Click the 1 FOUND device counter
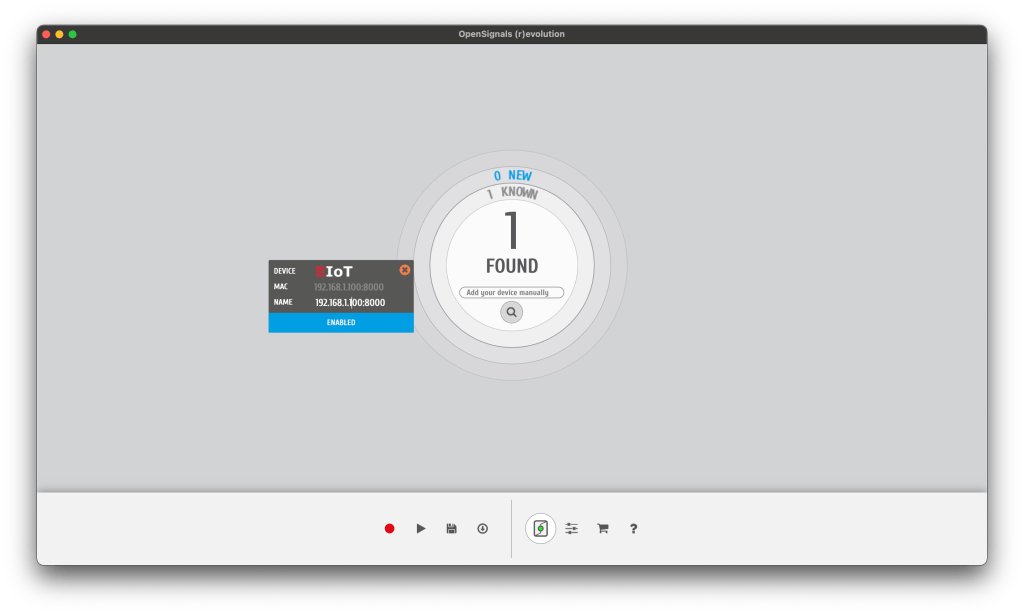 511,243
